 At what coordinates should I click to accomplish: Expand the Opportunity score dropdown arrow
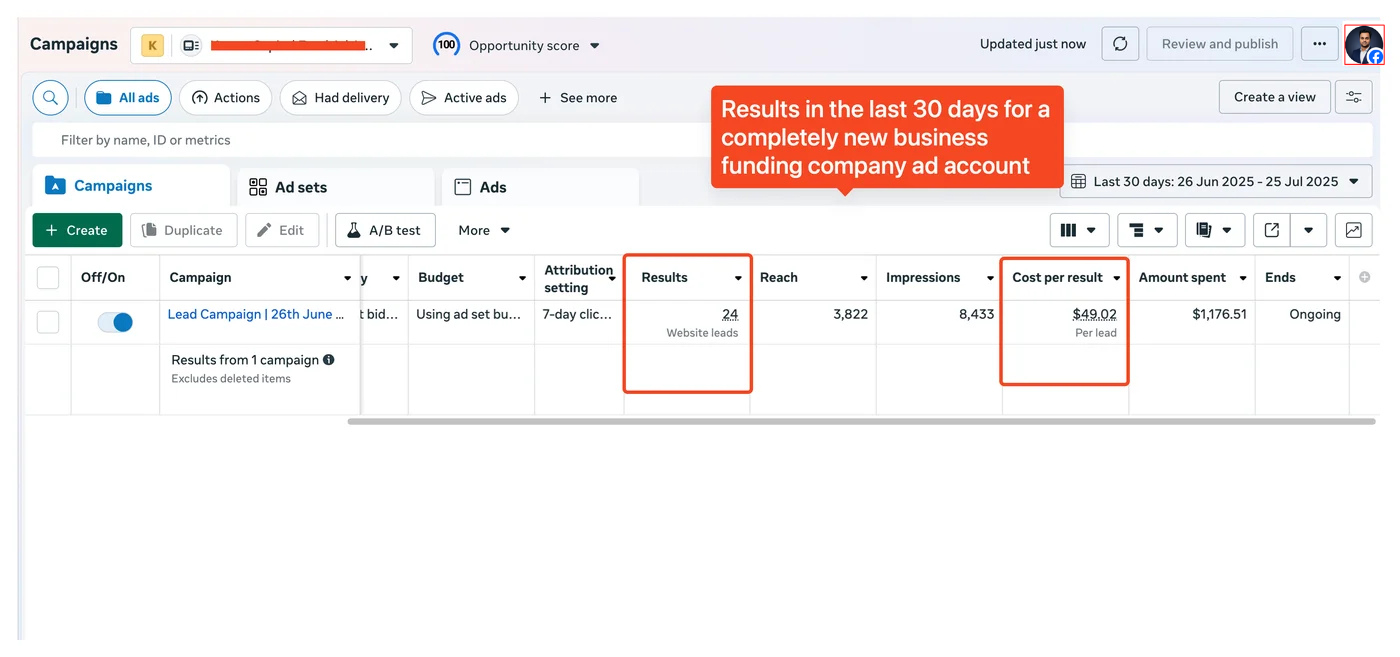click(595, 46)
